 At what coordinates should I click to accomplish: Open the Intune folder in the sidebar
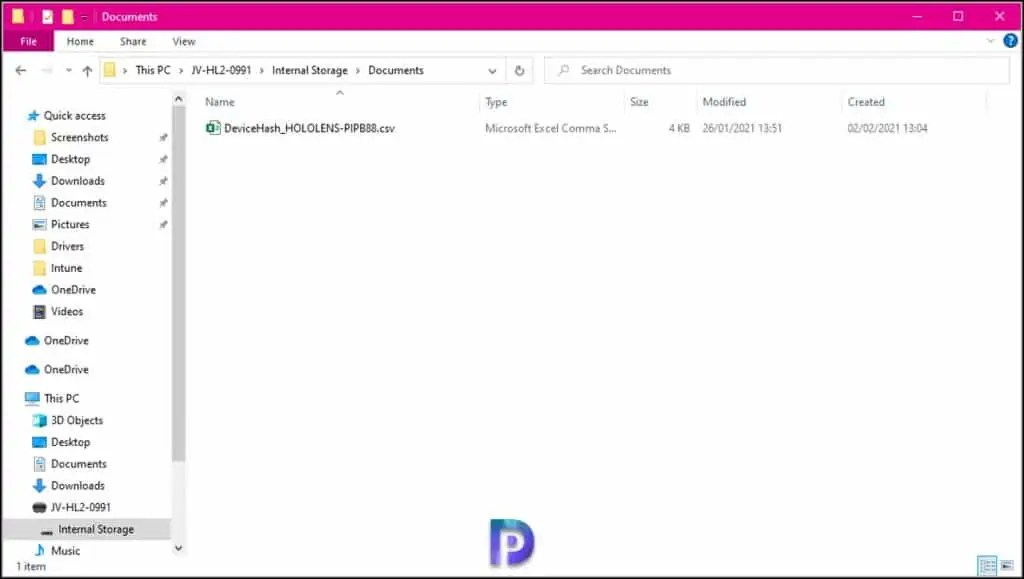click(67, 268)
